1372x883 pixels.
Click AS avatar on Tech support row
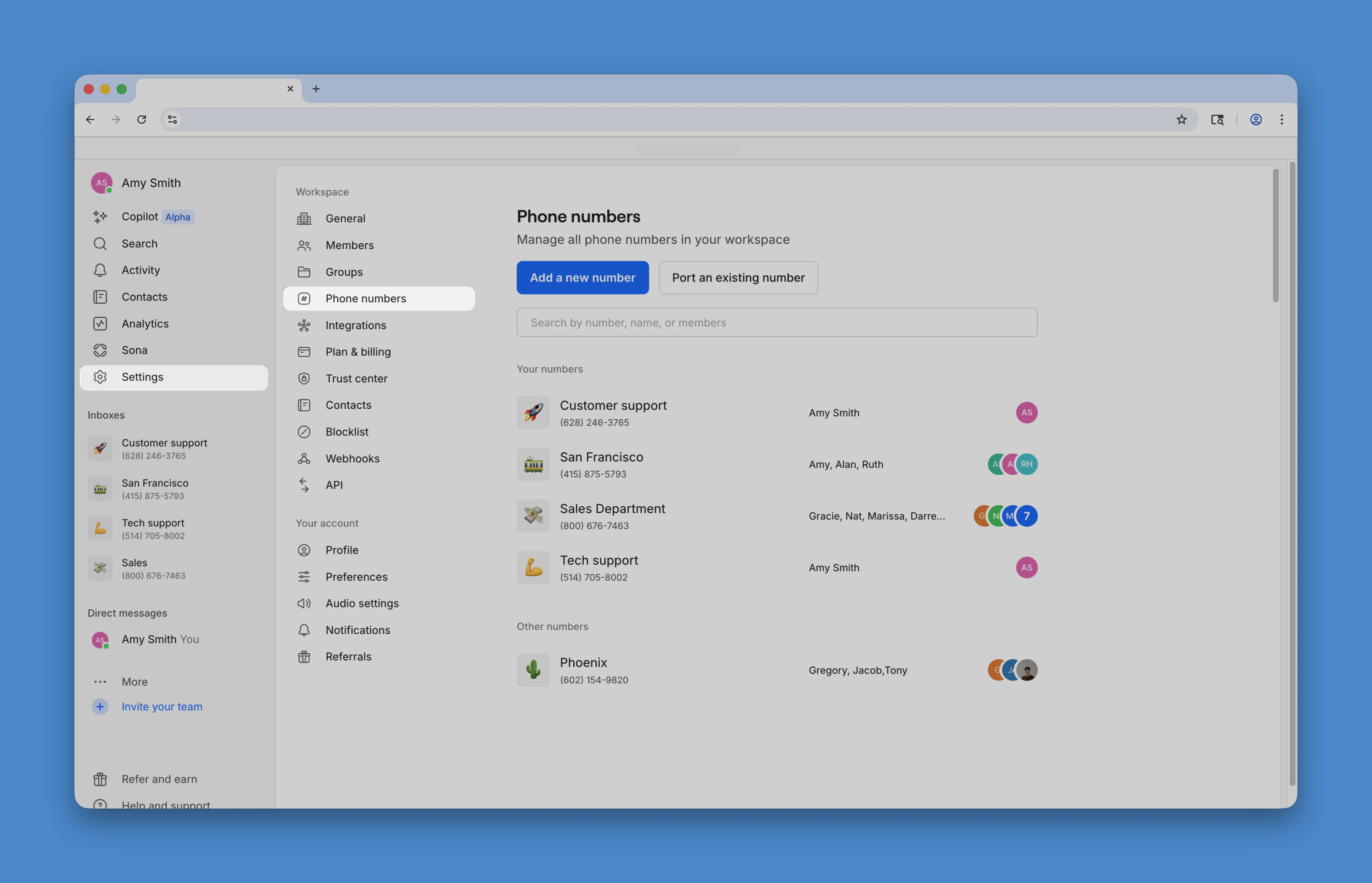pos(1026,568)
